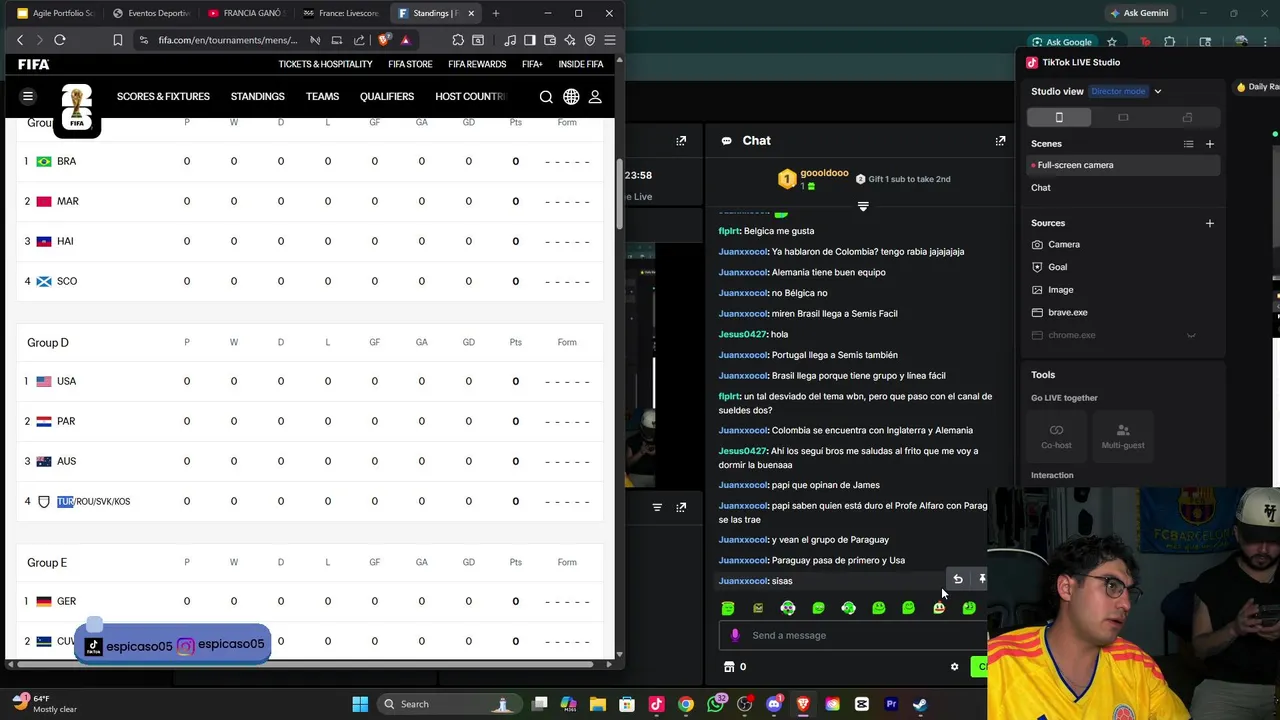Switch to the France: Livescore tab
This screenshot has width=1280, height=720.
(x=340, y=13)
